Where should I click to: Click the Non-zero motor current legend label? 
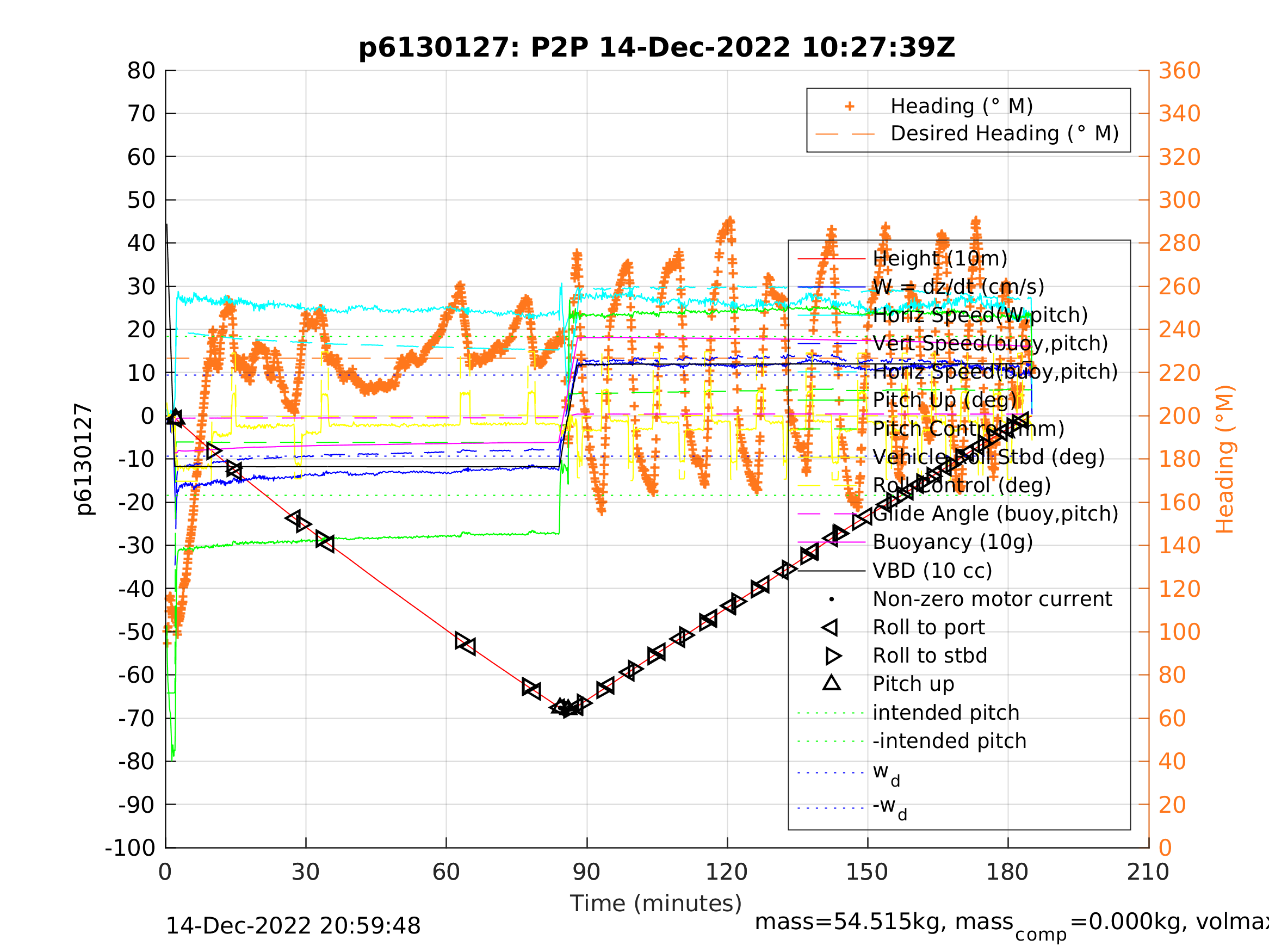click(992, 599)
